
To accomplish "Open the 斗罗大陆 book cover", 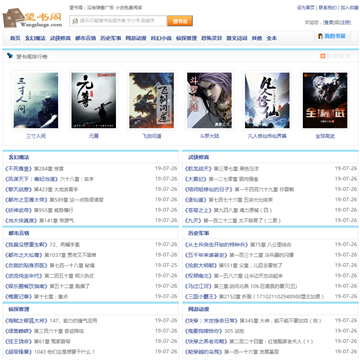I will tap(209, 100).
